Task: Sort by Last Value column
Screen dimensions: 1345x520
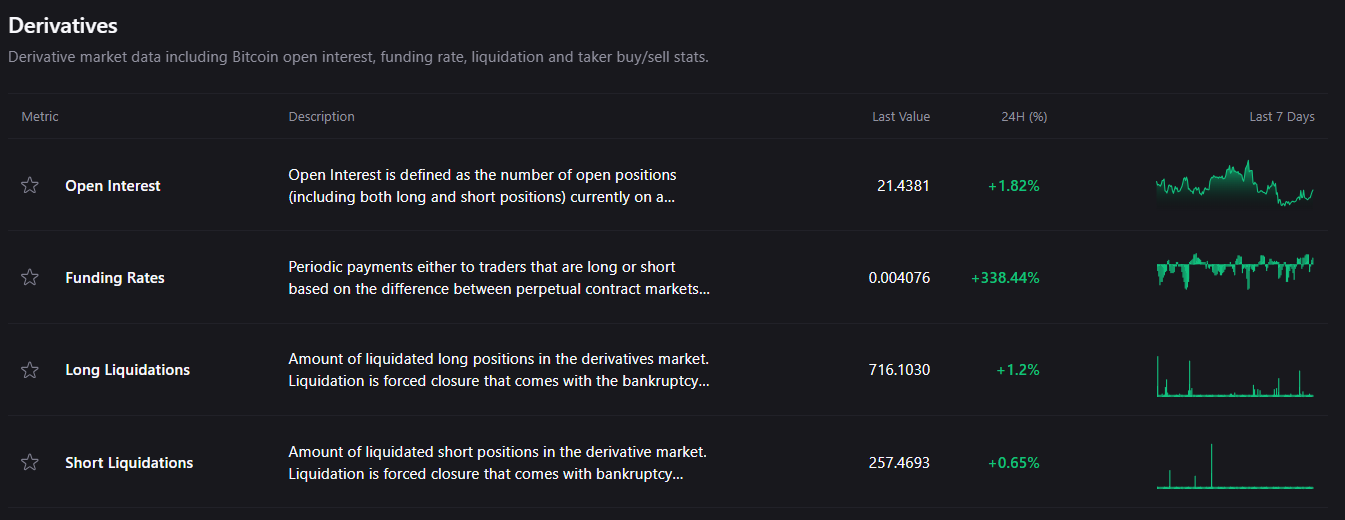Action: coord(900,117)
